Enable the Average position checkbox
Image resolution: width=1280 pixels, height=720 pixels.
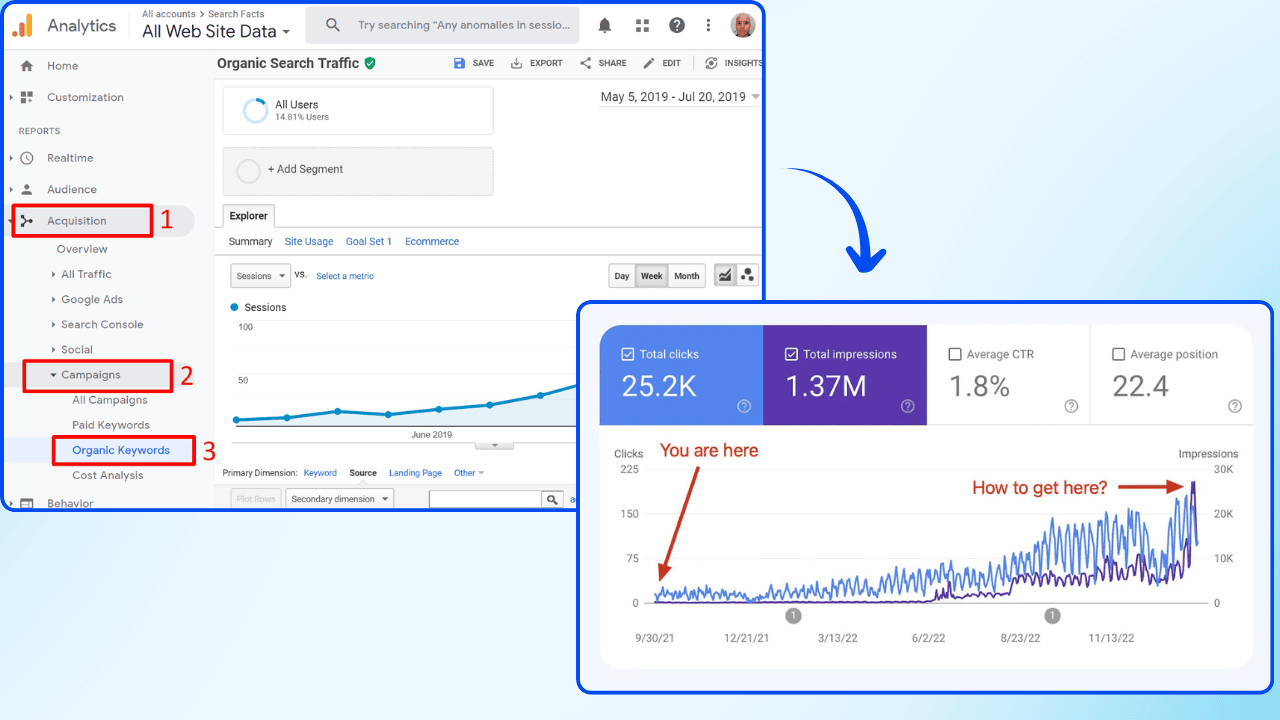[1118, 354]
